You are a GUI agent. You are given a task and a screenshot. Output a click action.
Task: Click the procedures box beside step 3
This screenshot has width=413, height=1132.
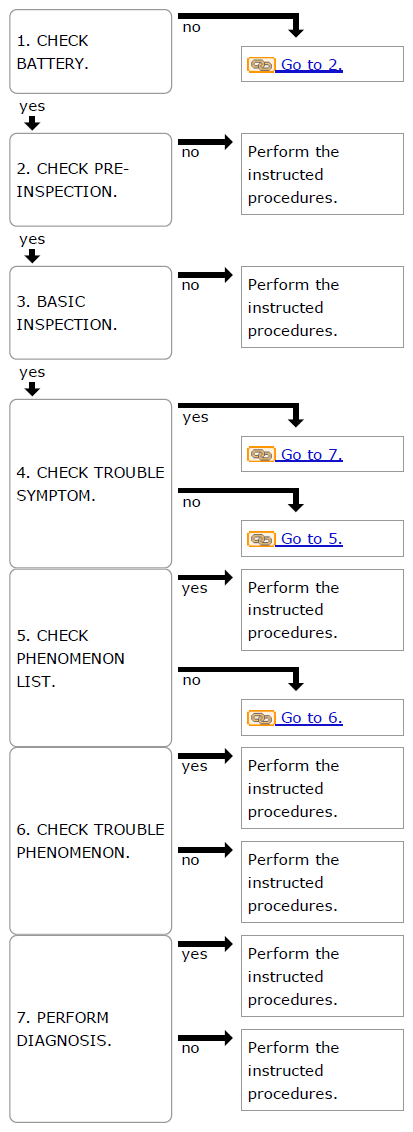pyautogui.click(x=322, y=307)
